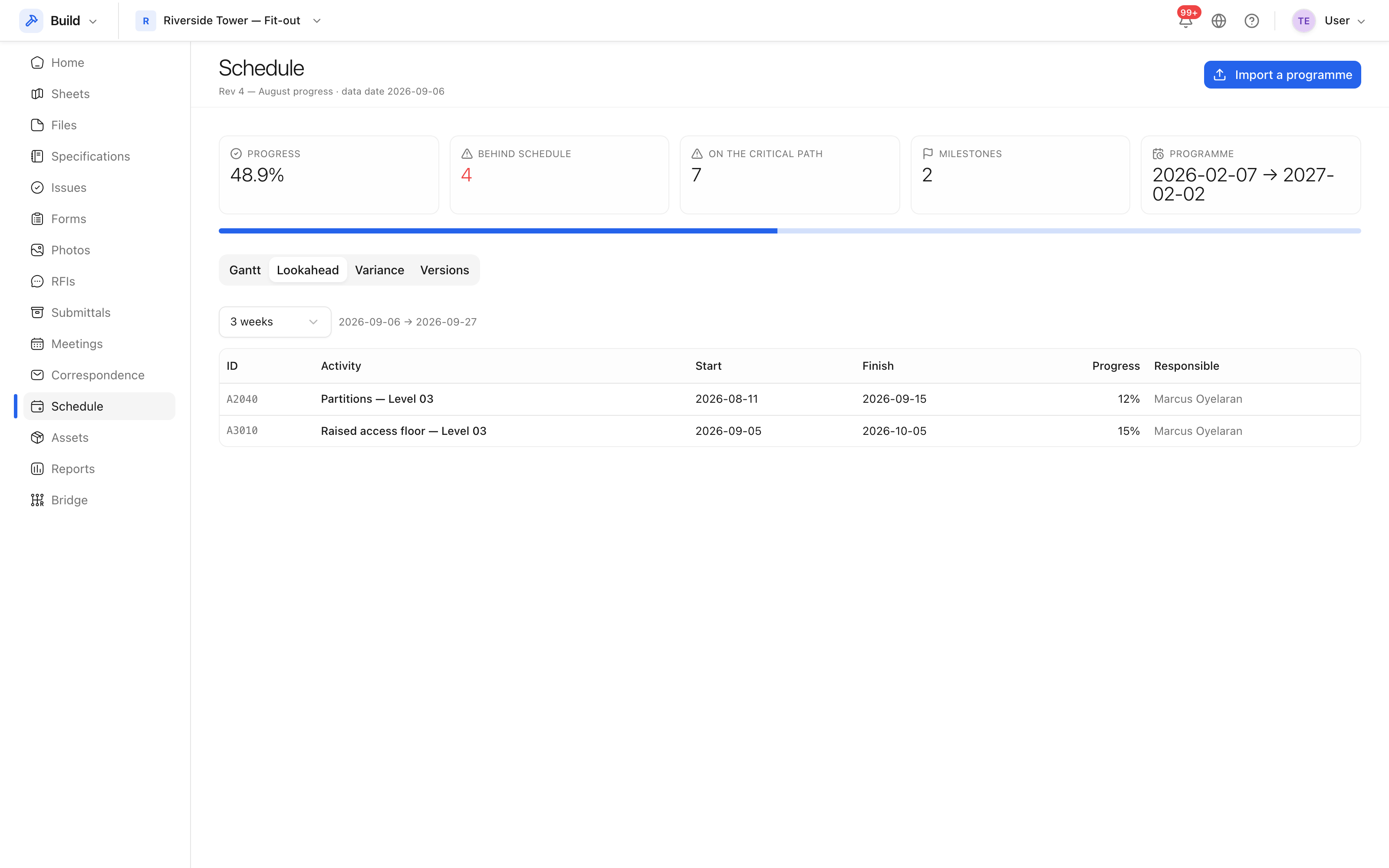1389x868 pixels.
Task: Open the Schedule sidebar link
Action: point(99,407)
